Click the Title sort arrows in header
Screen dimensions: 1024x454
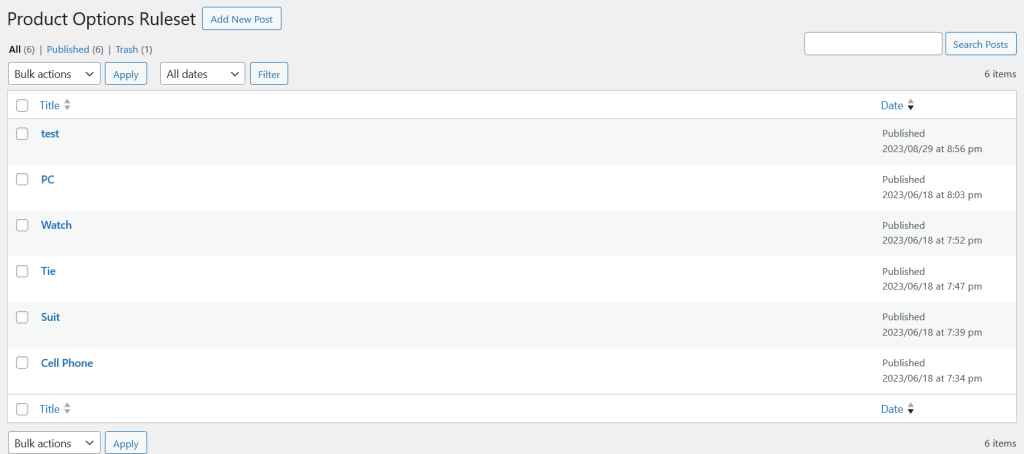[x=67, y=105]
